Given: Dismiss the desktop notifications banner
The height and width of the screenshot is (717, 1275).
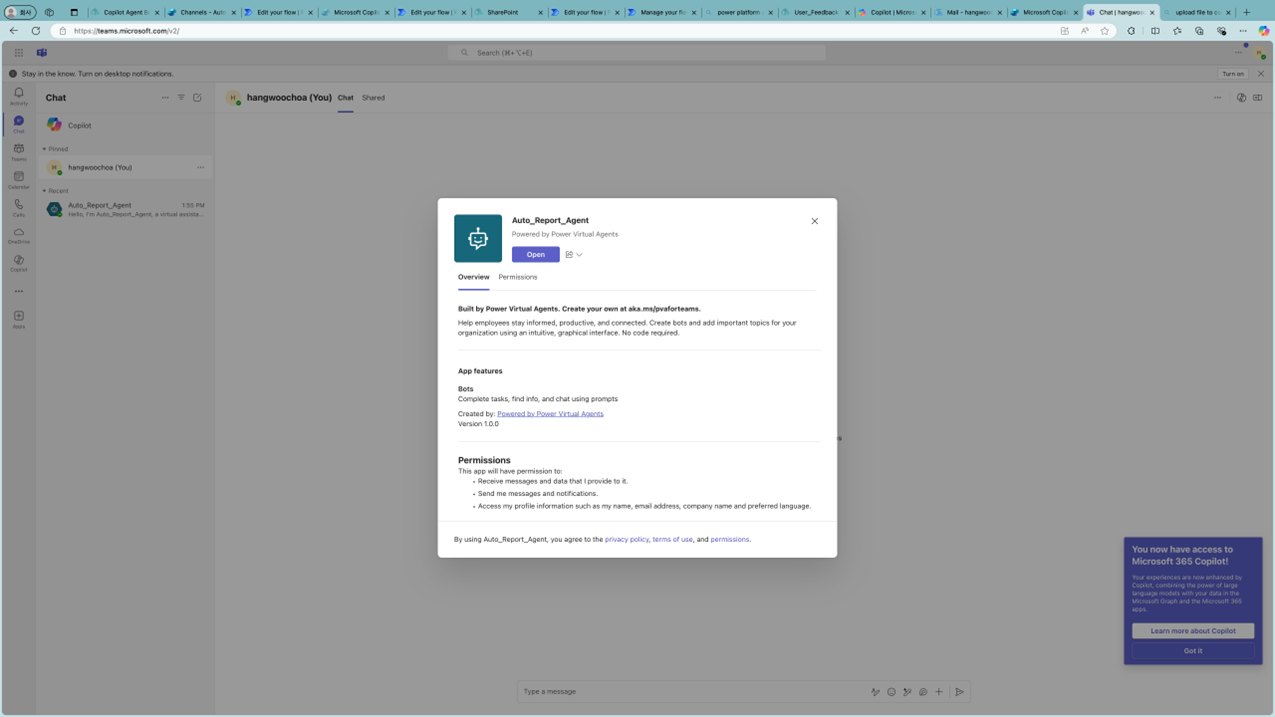Looking at the screenshot, I should 1260,74.
